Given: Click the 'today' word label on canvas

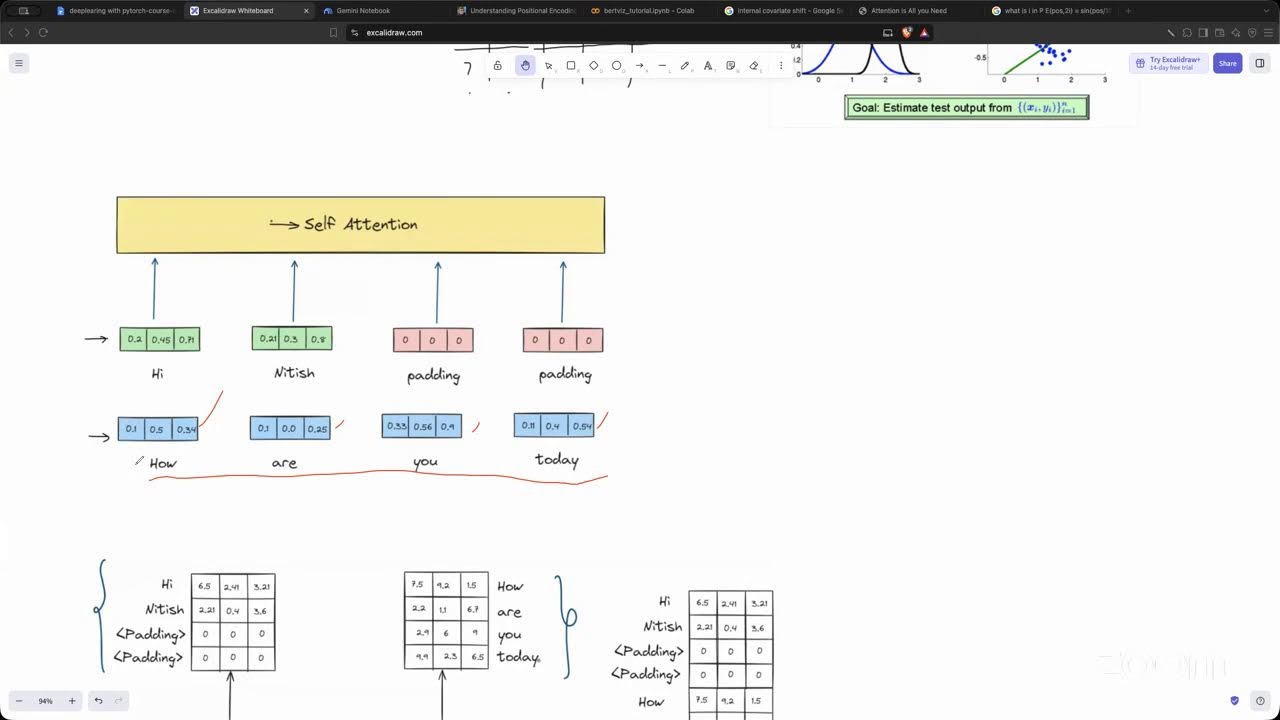Looking at the screenshot, I should 557,460.
